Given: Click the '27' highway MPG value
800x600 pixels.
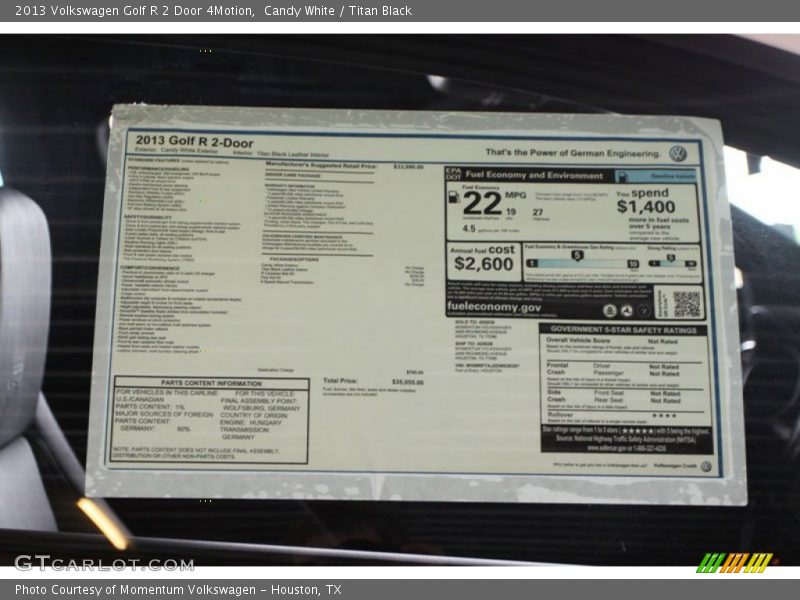Looking at the screenshot, I should tap(538, 212).
